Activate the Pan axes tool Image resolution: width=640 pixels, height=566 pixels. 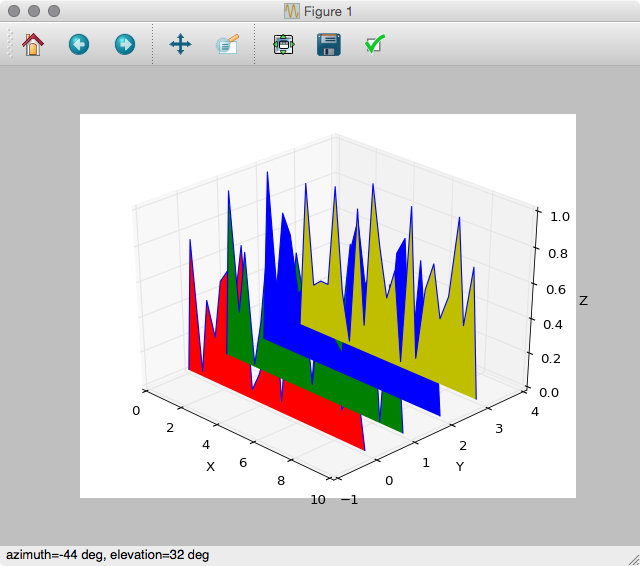(180, 44)
